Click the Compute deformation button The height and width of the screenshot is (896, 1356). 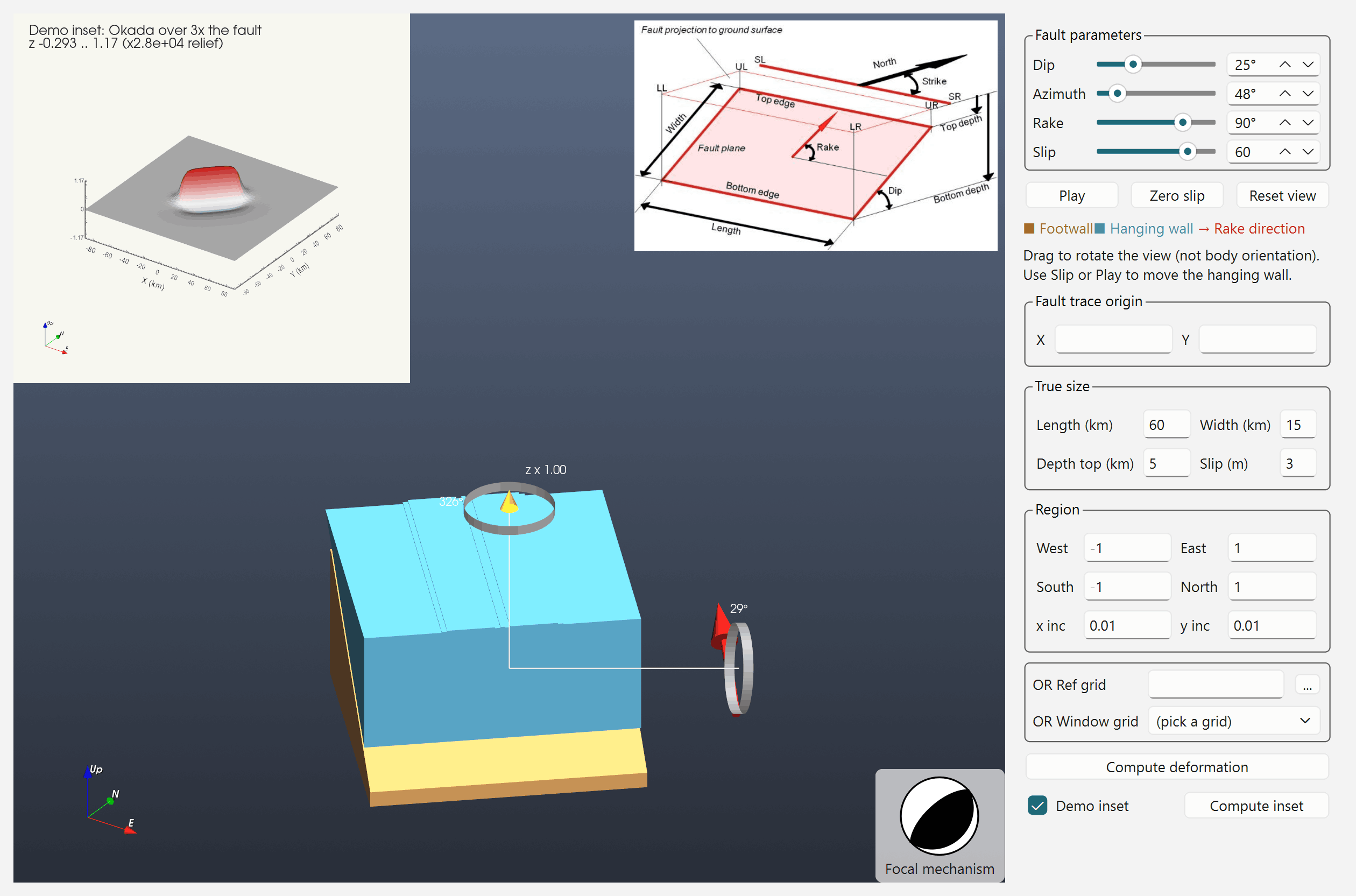(1177, 767)
